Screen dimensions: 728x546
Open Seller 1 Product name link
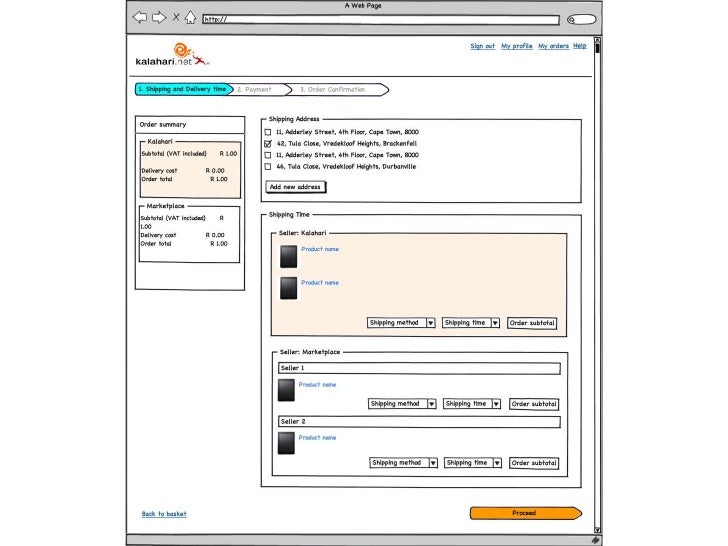pos(317,384)
